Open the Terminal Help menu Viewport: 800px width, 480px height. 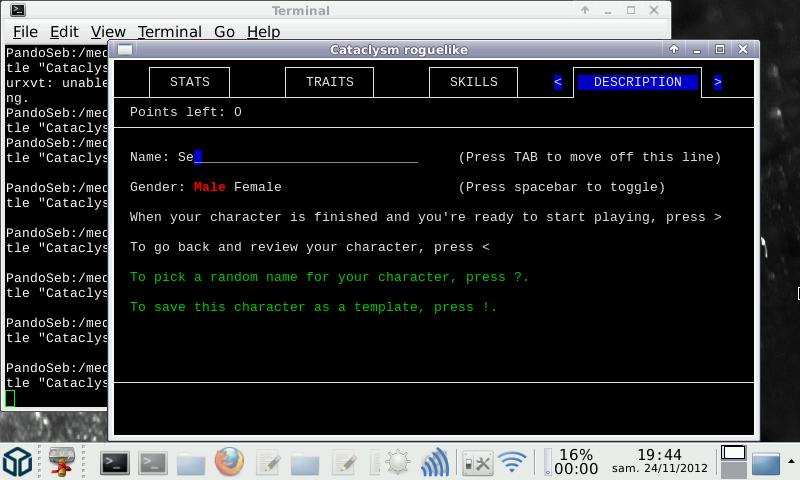point(264,32)
